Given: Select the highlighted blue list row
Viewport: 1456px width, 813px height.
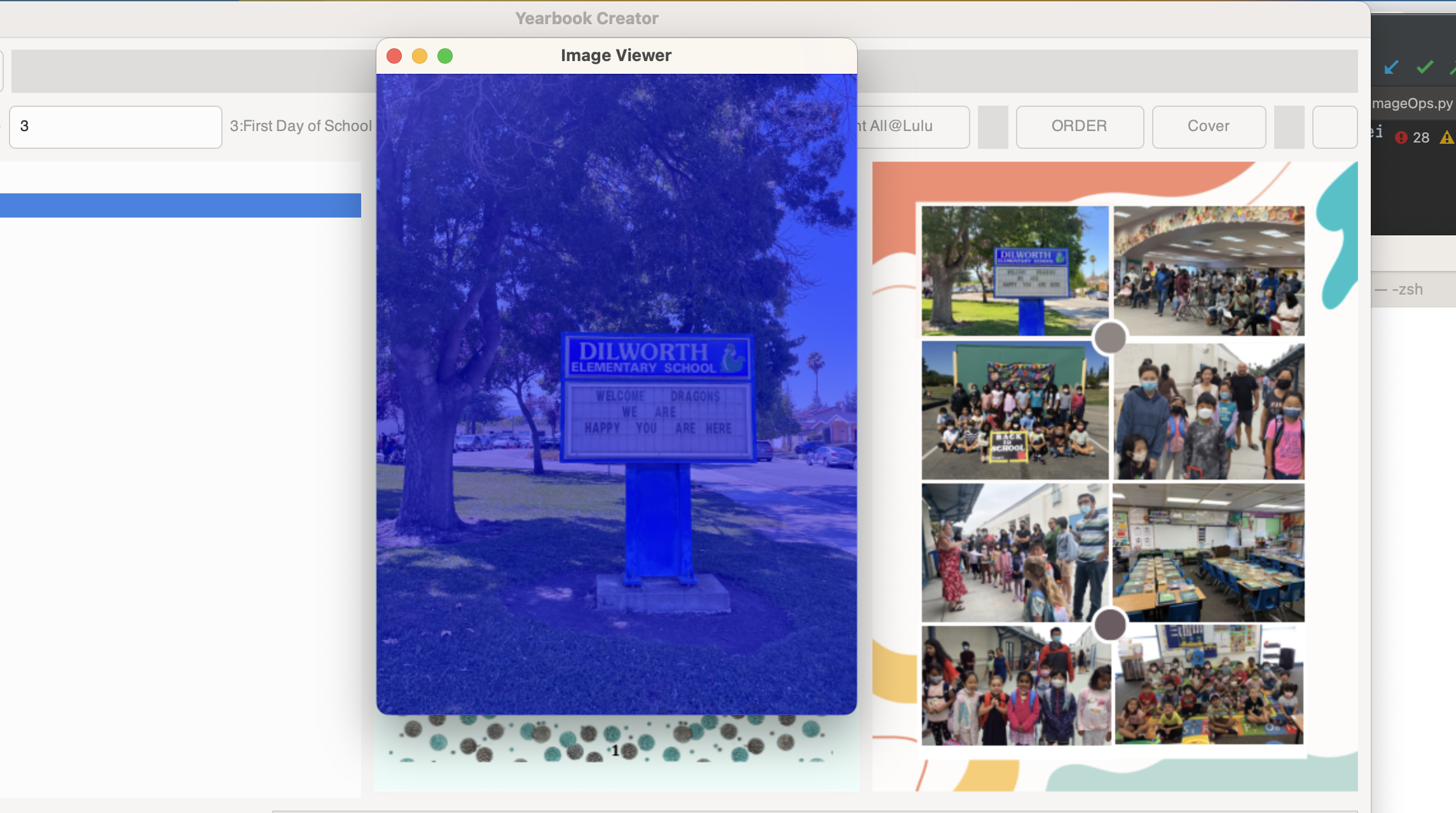Looking at the screenshot, I should pyautogui.click(x=181, y=205).
